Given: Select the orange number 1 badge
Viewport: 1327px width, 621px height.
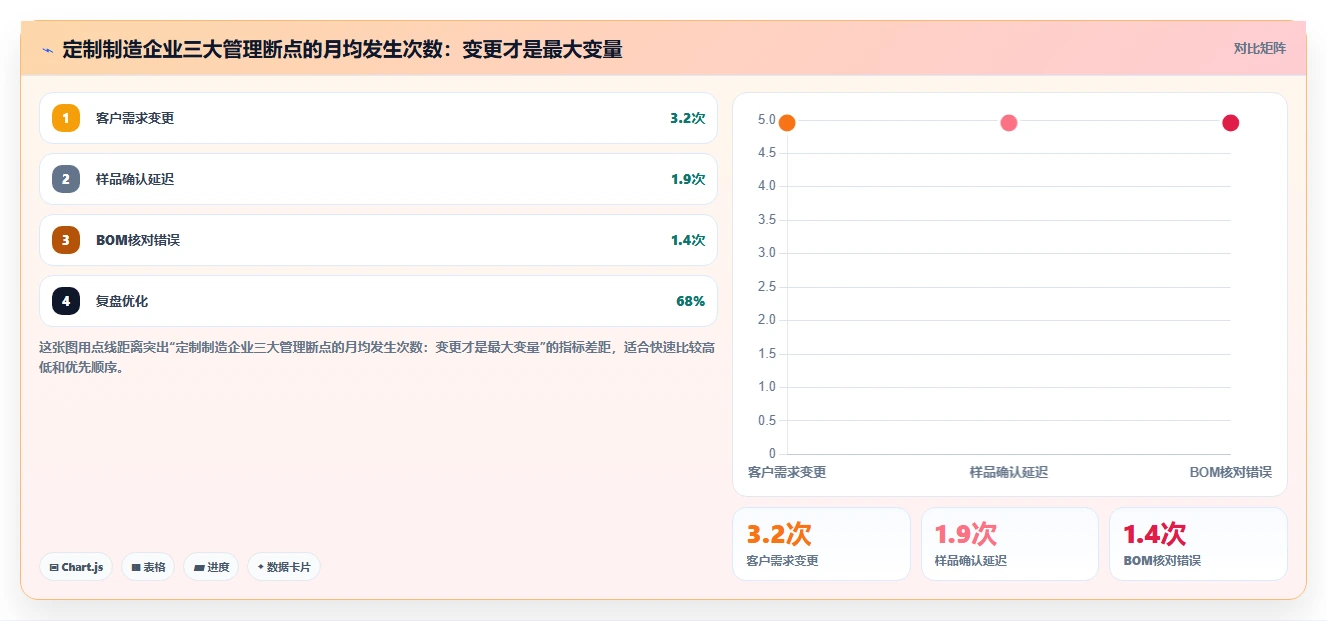Looking at the screenshot, I should click(66, 118).
